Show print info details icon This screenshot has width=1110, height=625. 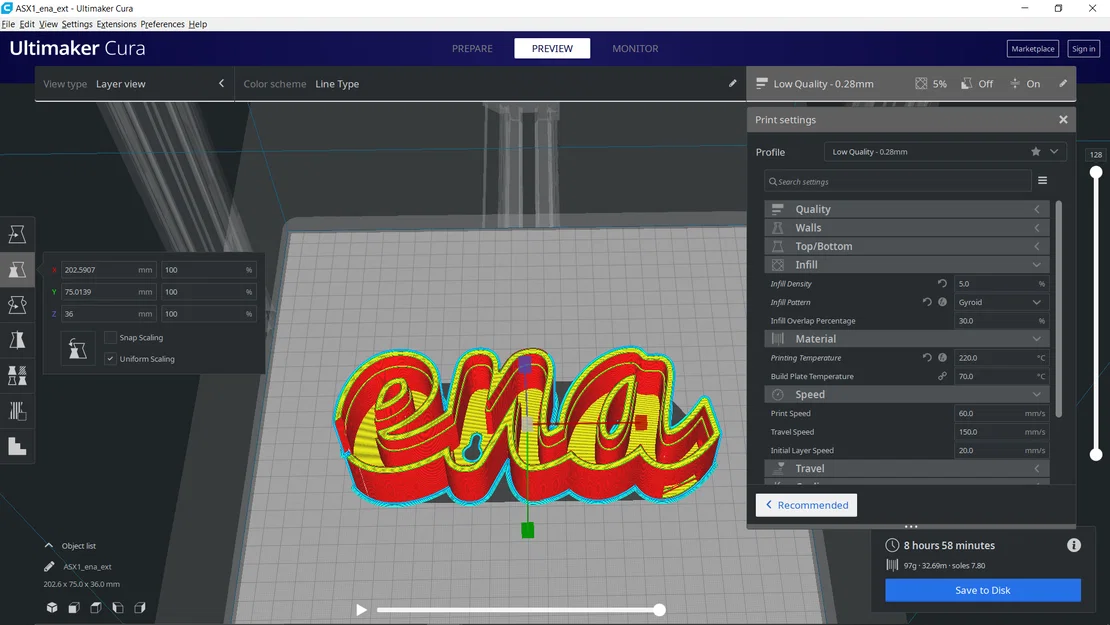click(x=1074, y=545)
